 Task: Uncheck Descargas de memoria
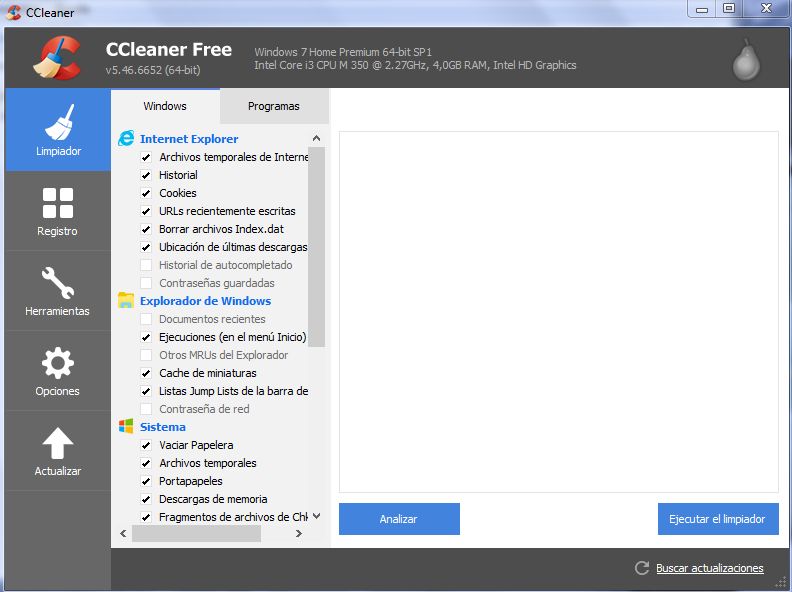click(x=146, y=499)
